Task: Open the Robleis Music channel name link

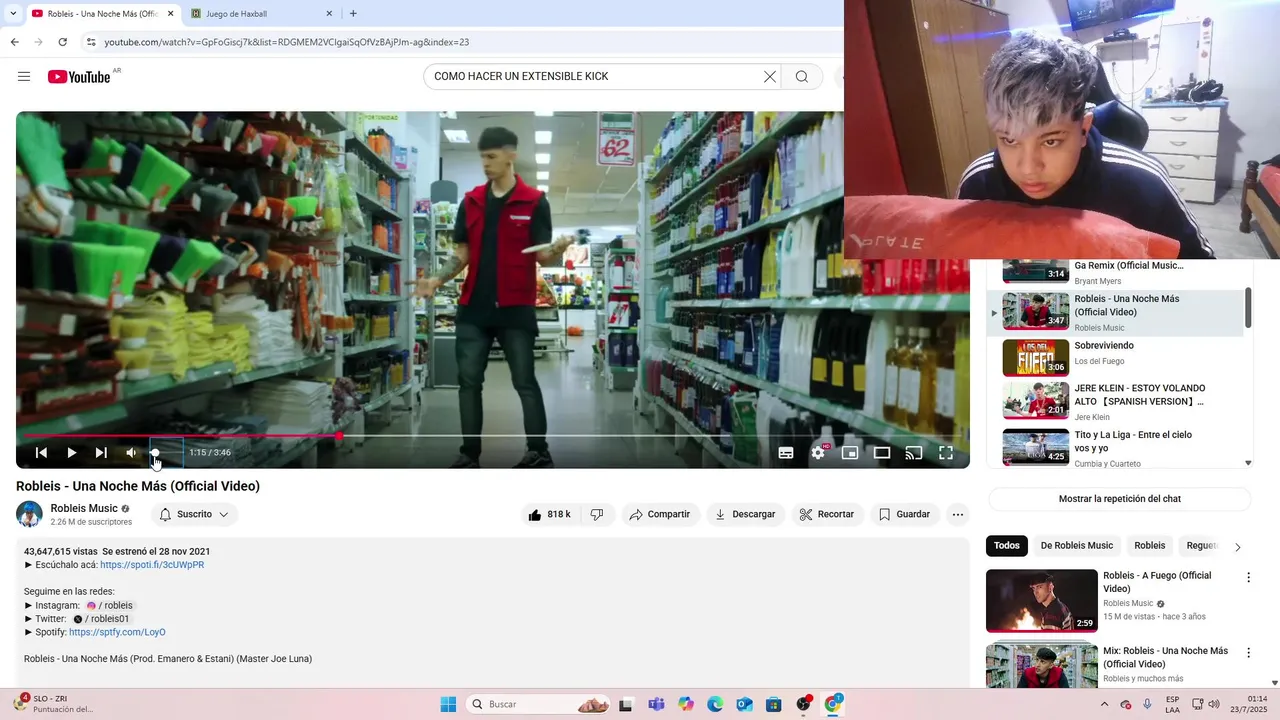Action: click(x=84, y=508)
